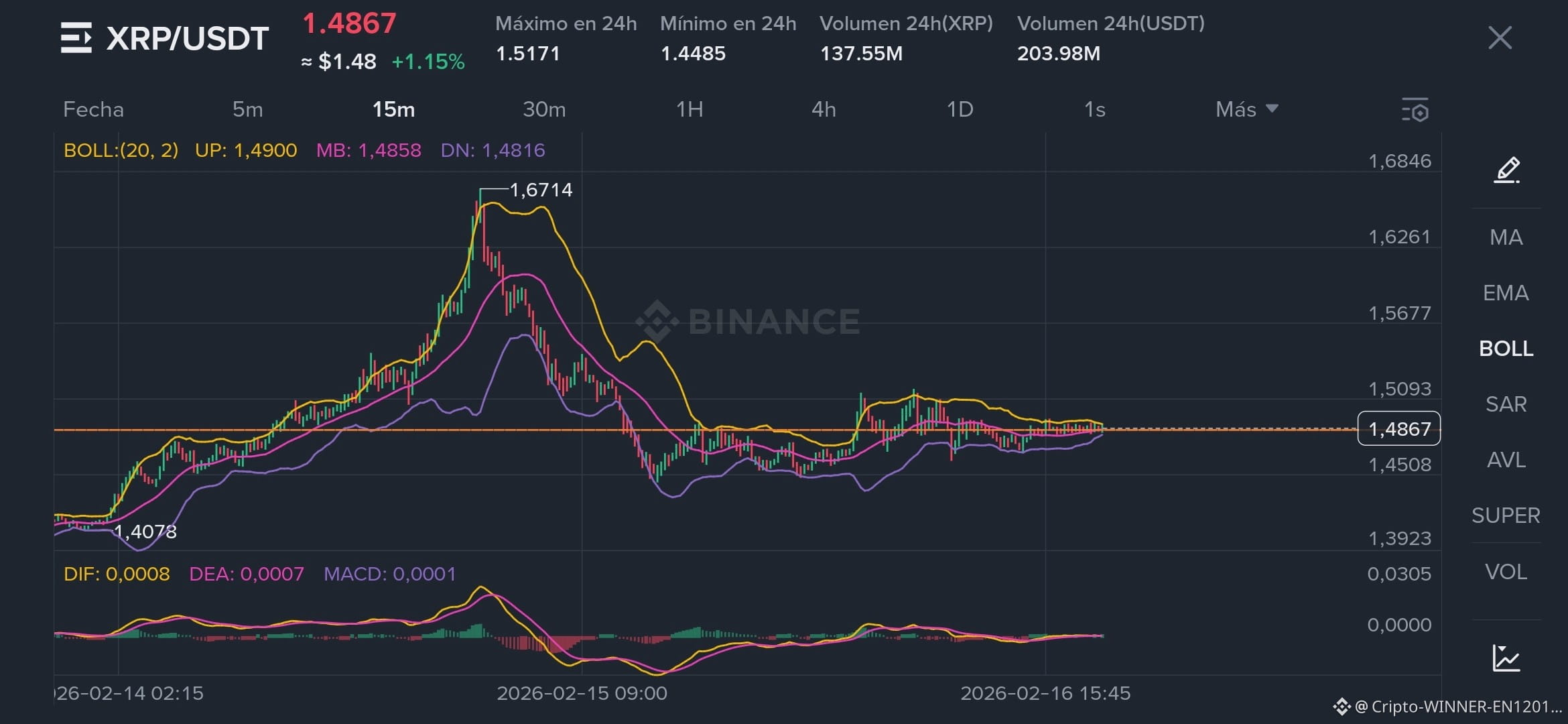Switch chart to 5m interval

click(247, 109)
